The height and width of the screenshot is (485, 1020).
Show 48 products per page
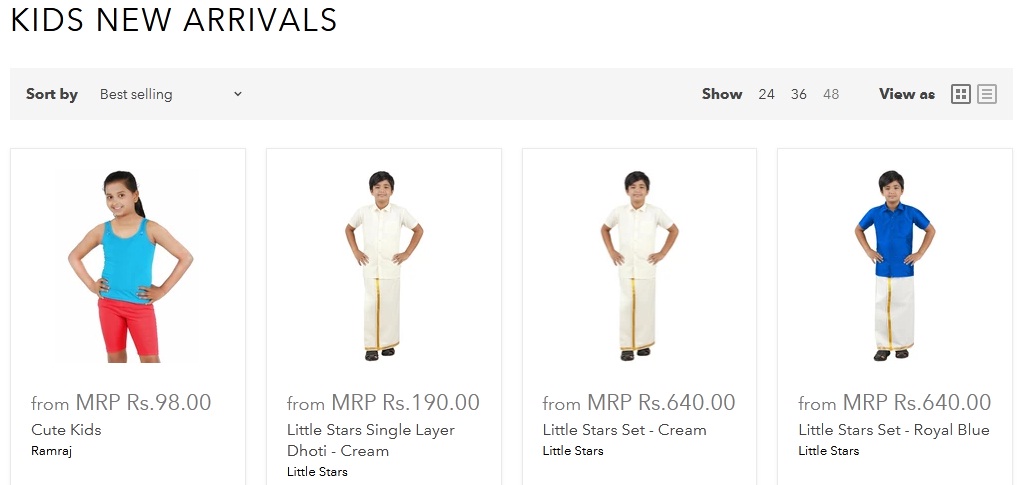(831, 94)
